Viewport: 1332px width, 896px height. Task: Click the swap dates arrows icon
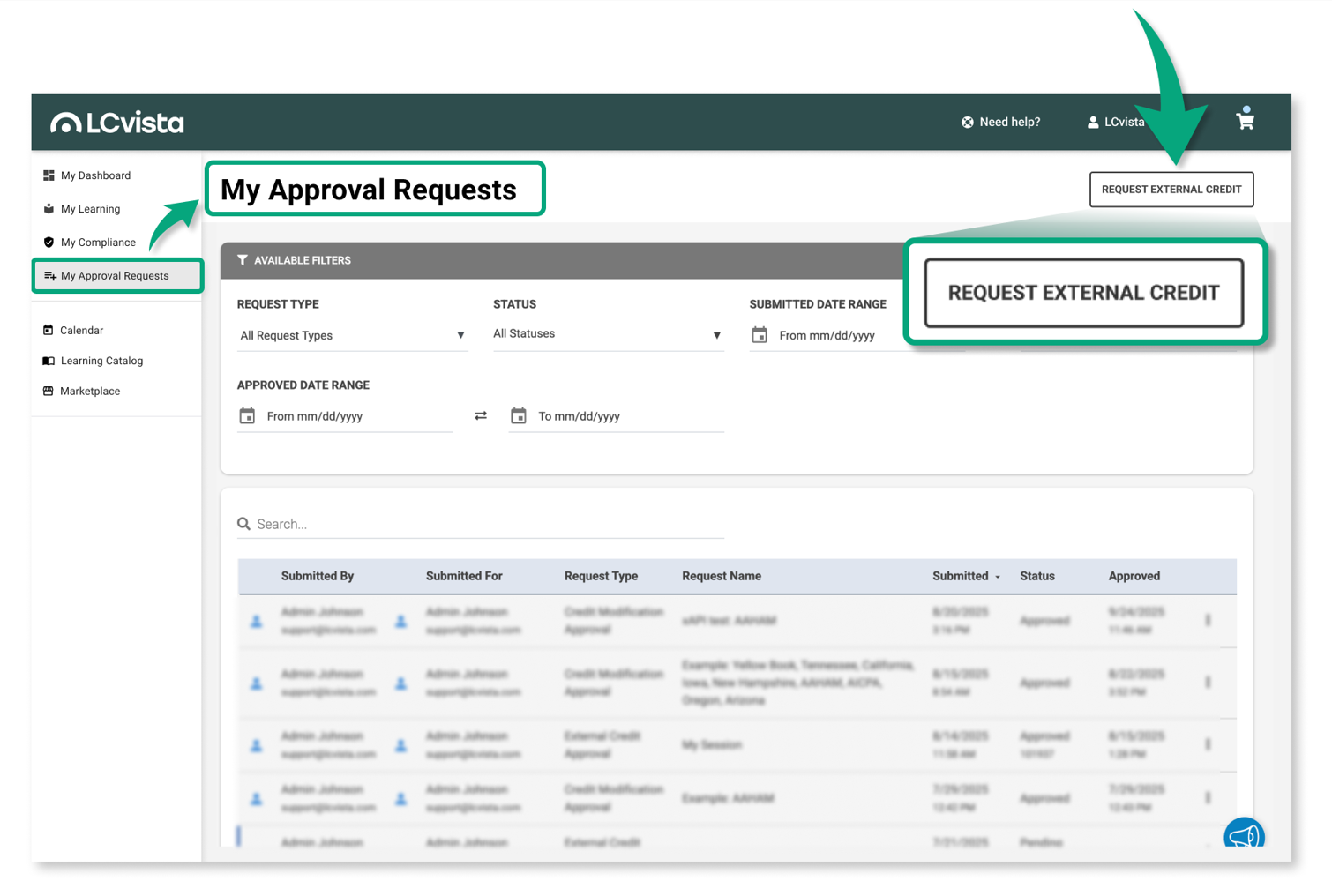coord(481,416)
